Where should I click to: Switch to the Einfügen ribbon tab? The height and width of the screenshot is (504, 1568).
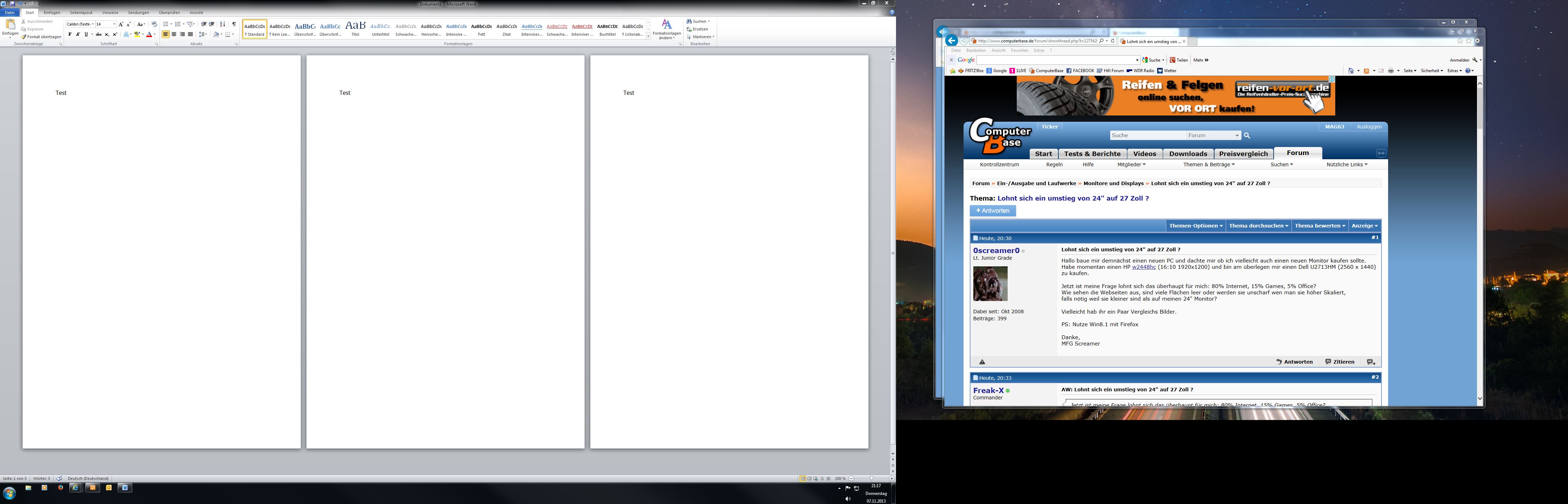[52, 13]
